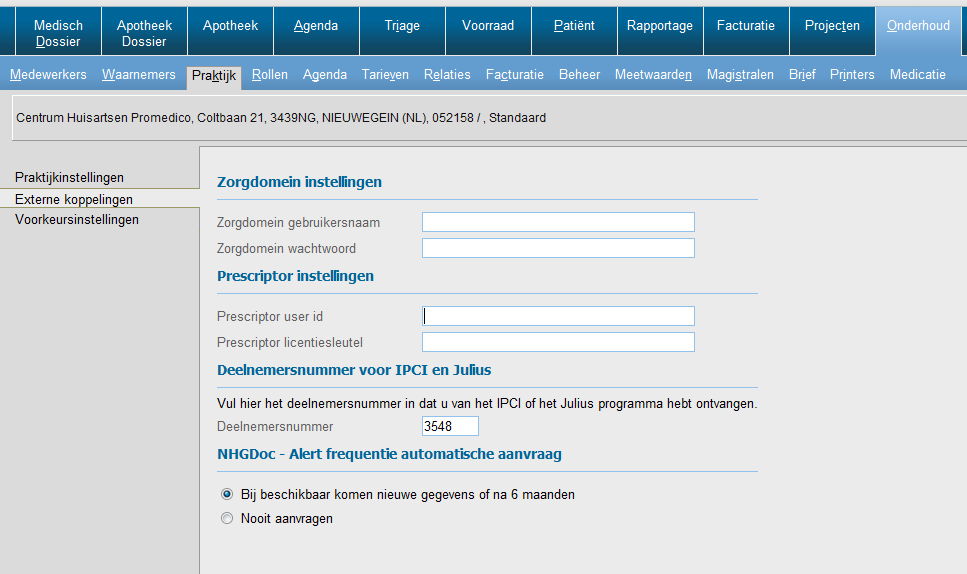Click the Prescriptor instellingen heading

295,276
